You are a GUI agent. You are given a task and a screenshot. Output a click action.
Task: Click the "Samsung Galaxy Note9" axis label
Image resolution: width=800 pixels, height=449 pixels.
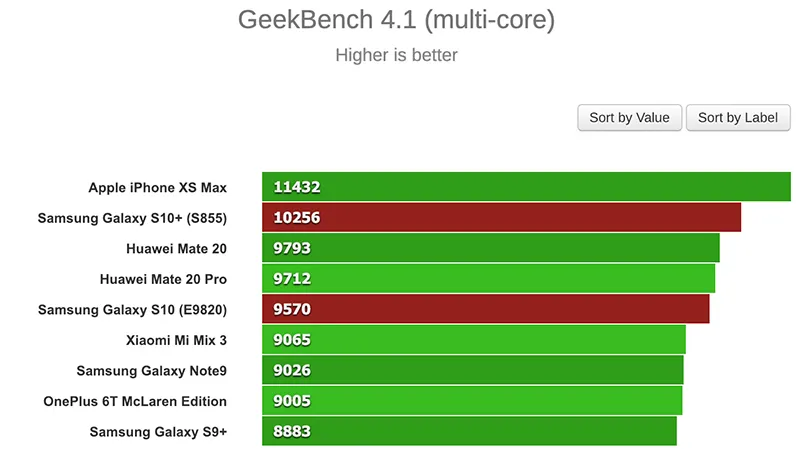(x=151, y=371)
